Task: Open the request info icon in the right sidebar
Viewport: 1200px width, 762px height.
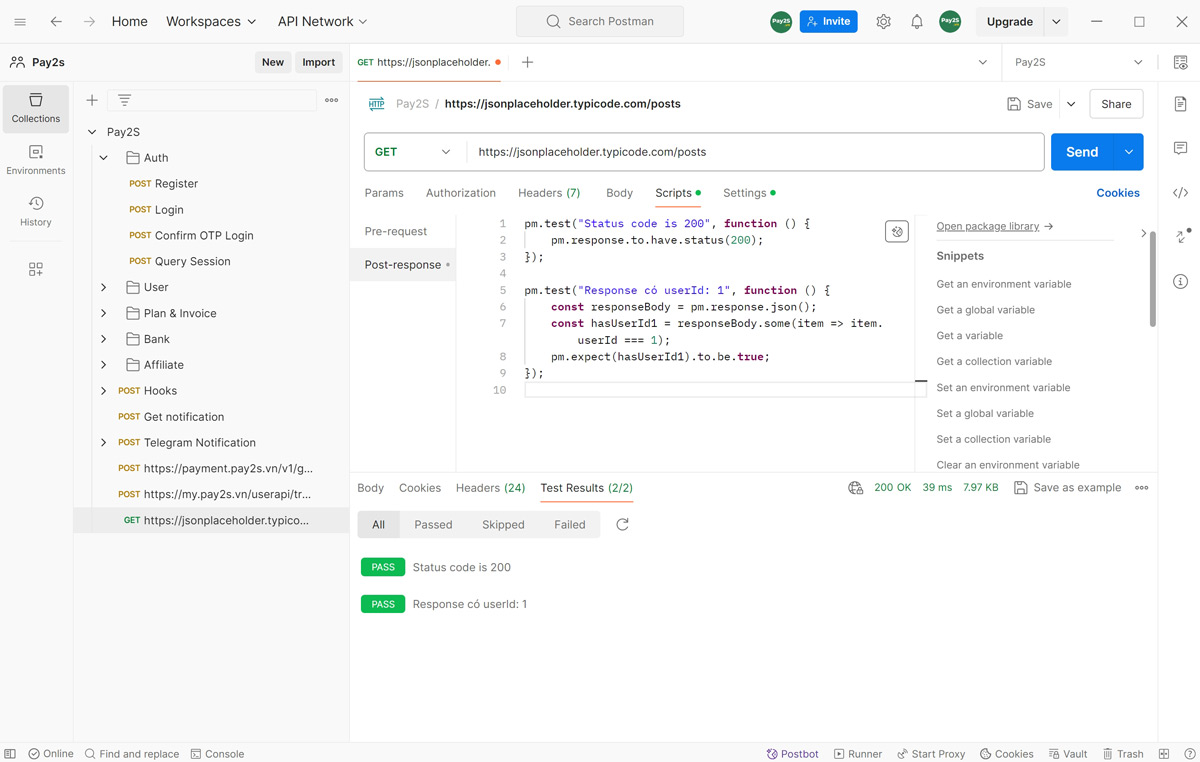Action: tap(1181, 281)
